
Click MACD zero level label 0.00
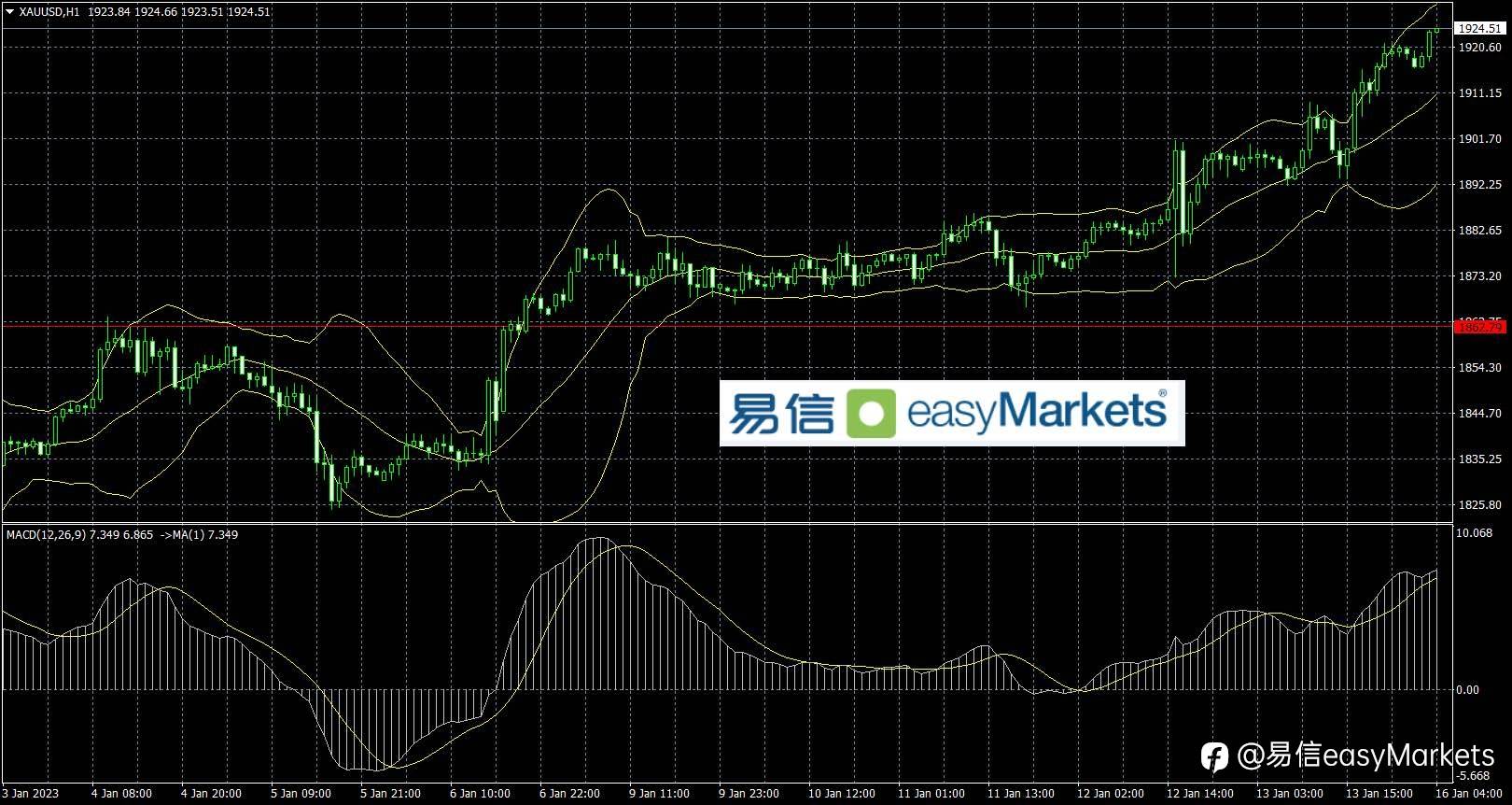click(x=1469, y=690)
